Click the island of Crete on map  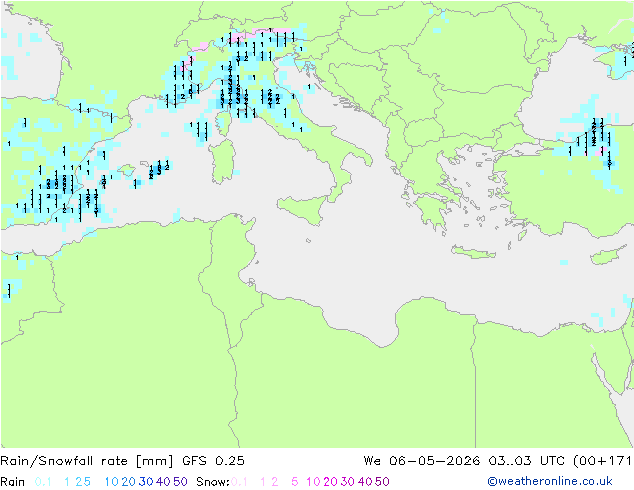pyautogui.click(x=473, y=252)
